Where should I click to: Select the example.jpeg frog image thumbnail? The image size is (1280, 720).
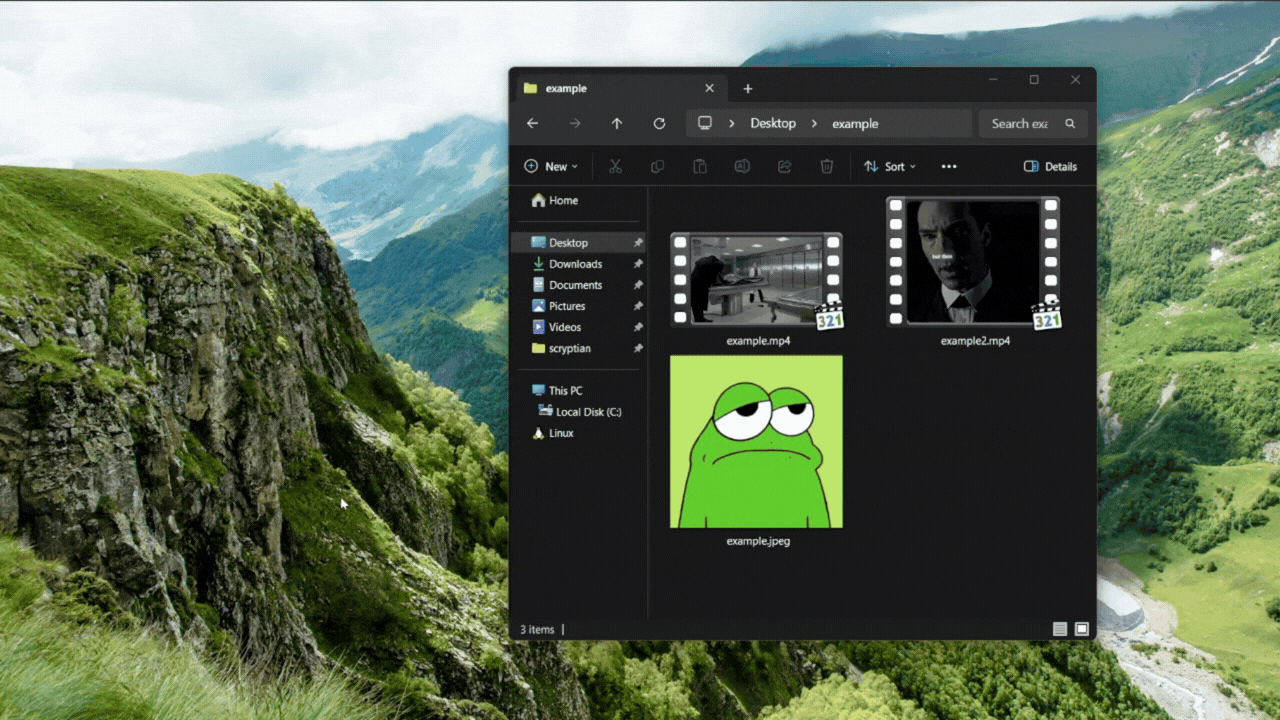[757, 442]
